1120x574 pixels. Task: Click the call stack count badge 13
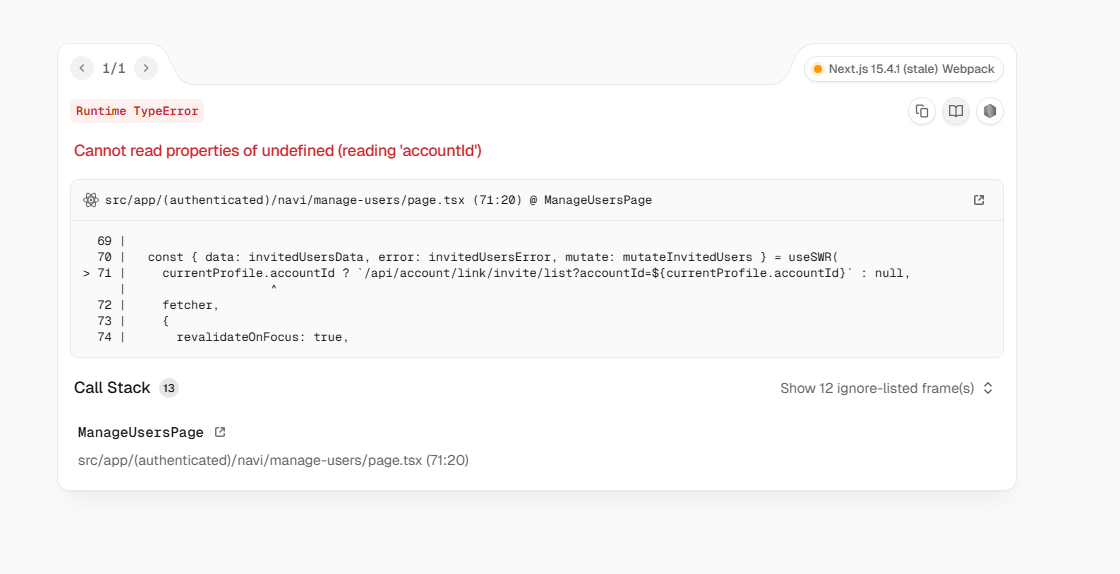tap(169, 388)
